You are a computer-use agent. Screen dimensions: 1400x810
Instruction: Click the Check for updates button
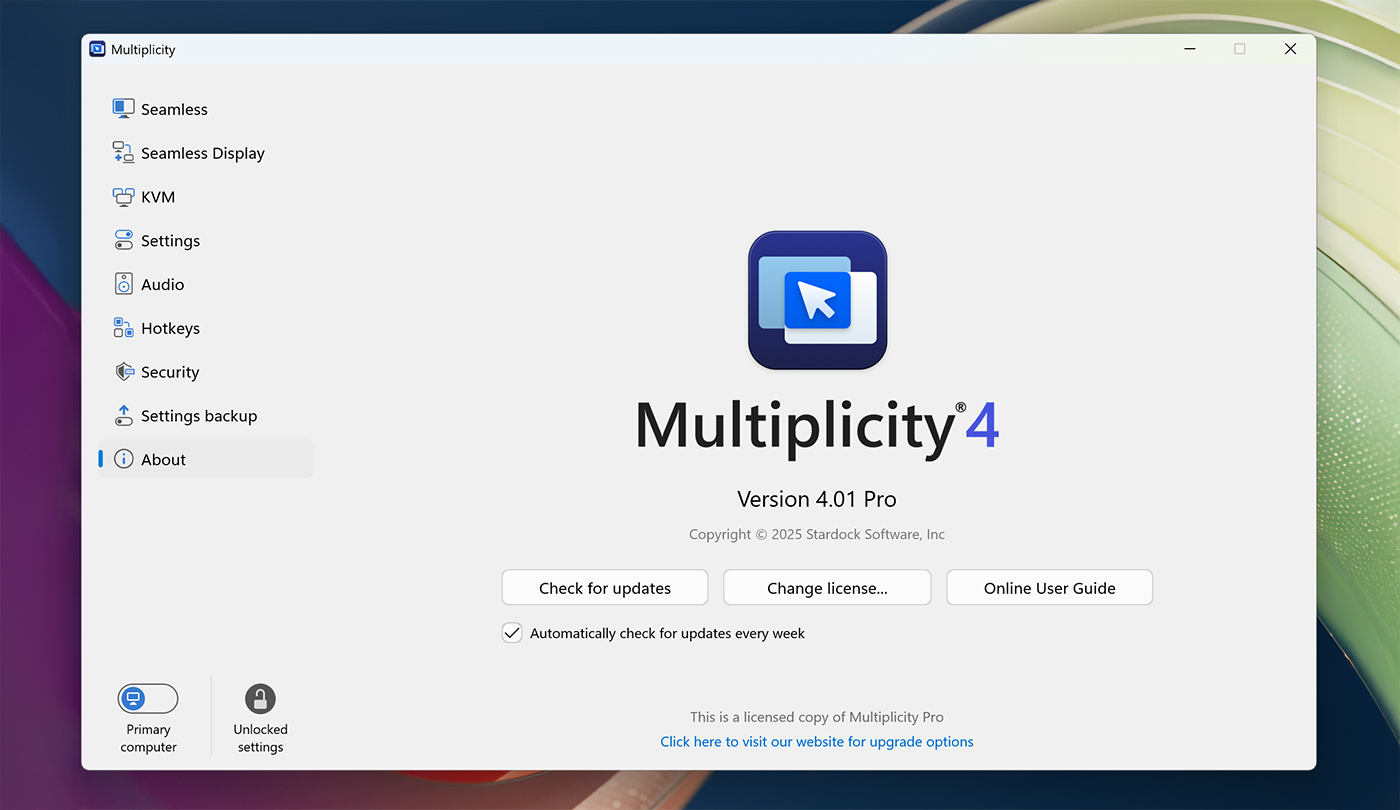(x=604, y=587)
